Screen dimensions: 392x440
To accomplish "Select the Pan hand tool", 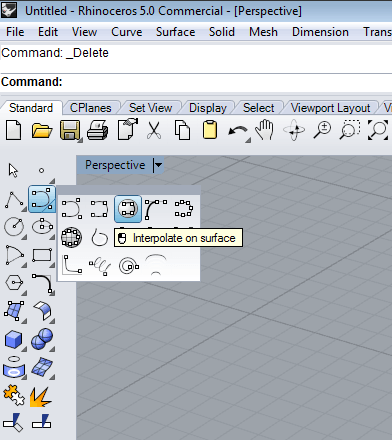I will 265,130.
